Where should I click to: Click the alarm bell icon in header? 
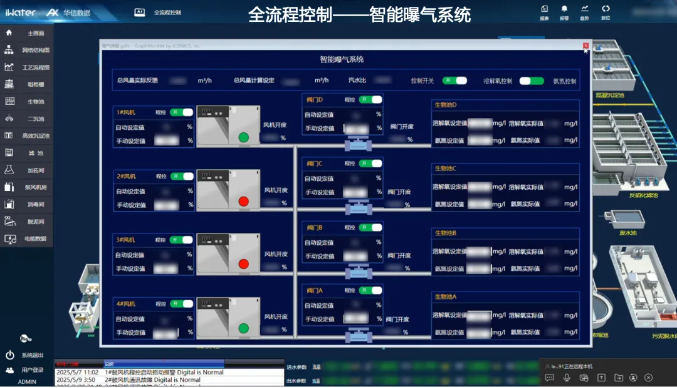[564, 9]
